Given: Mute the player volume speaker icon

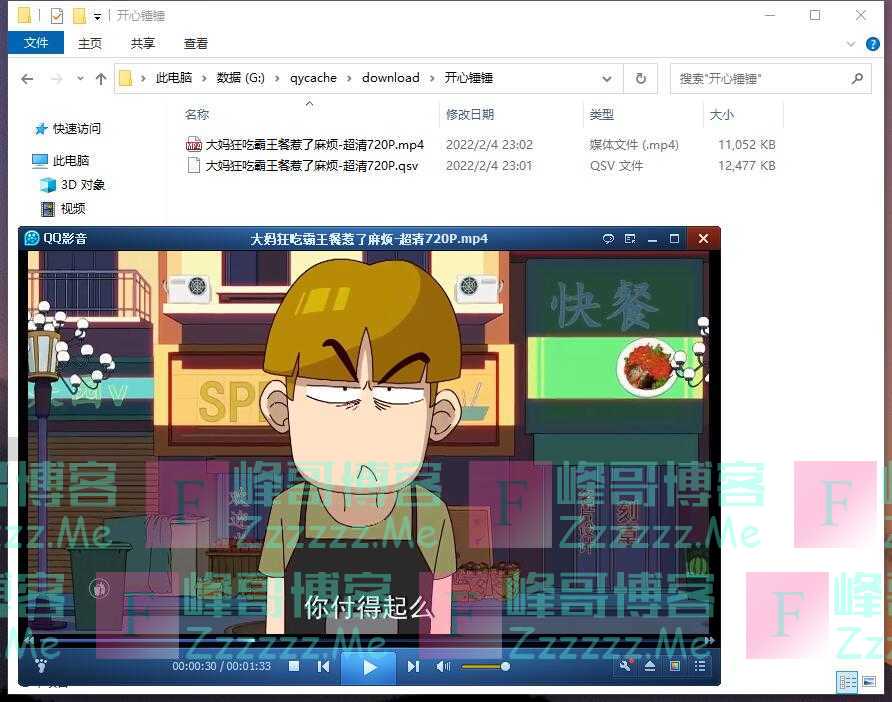Looking at the screenshot, I should tap(443, 666).
